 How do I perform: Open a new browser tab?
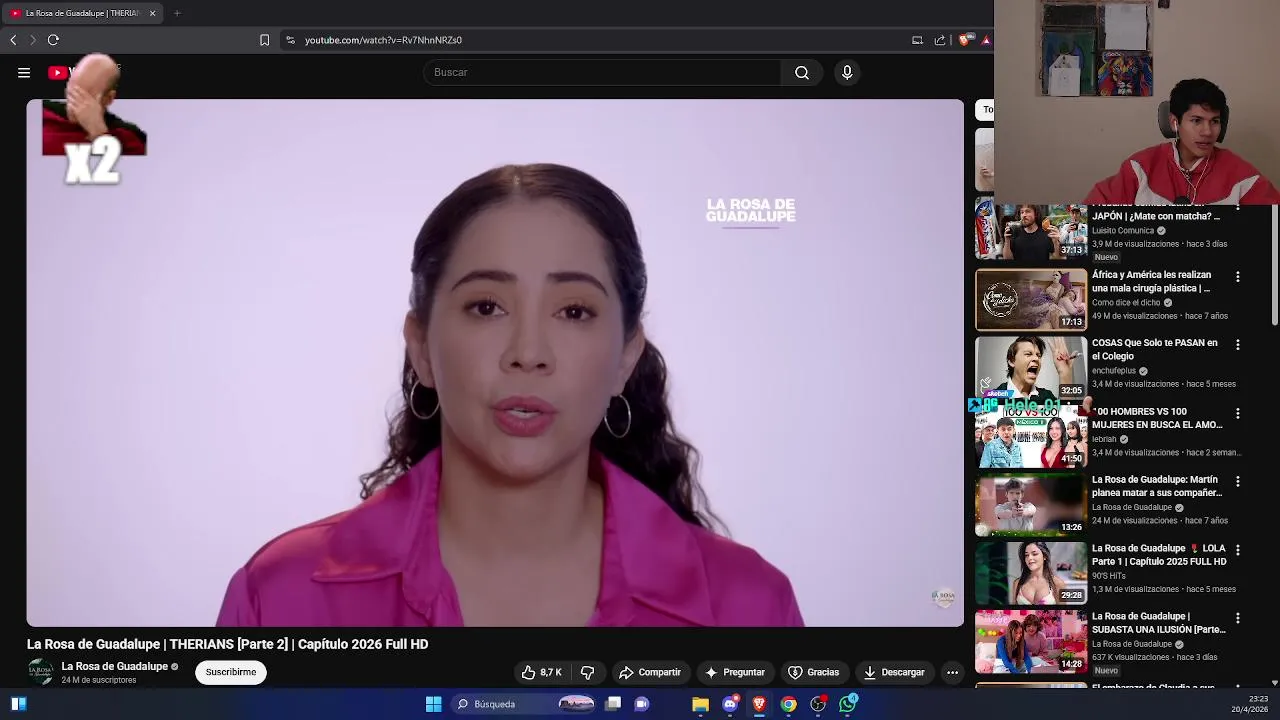click(177, 13)
